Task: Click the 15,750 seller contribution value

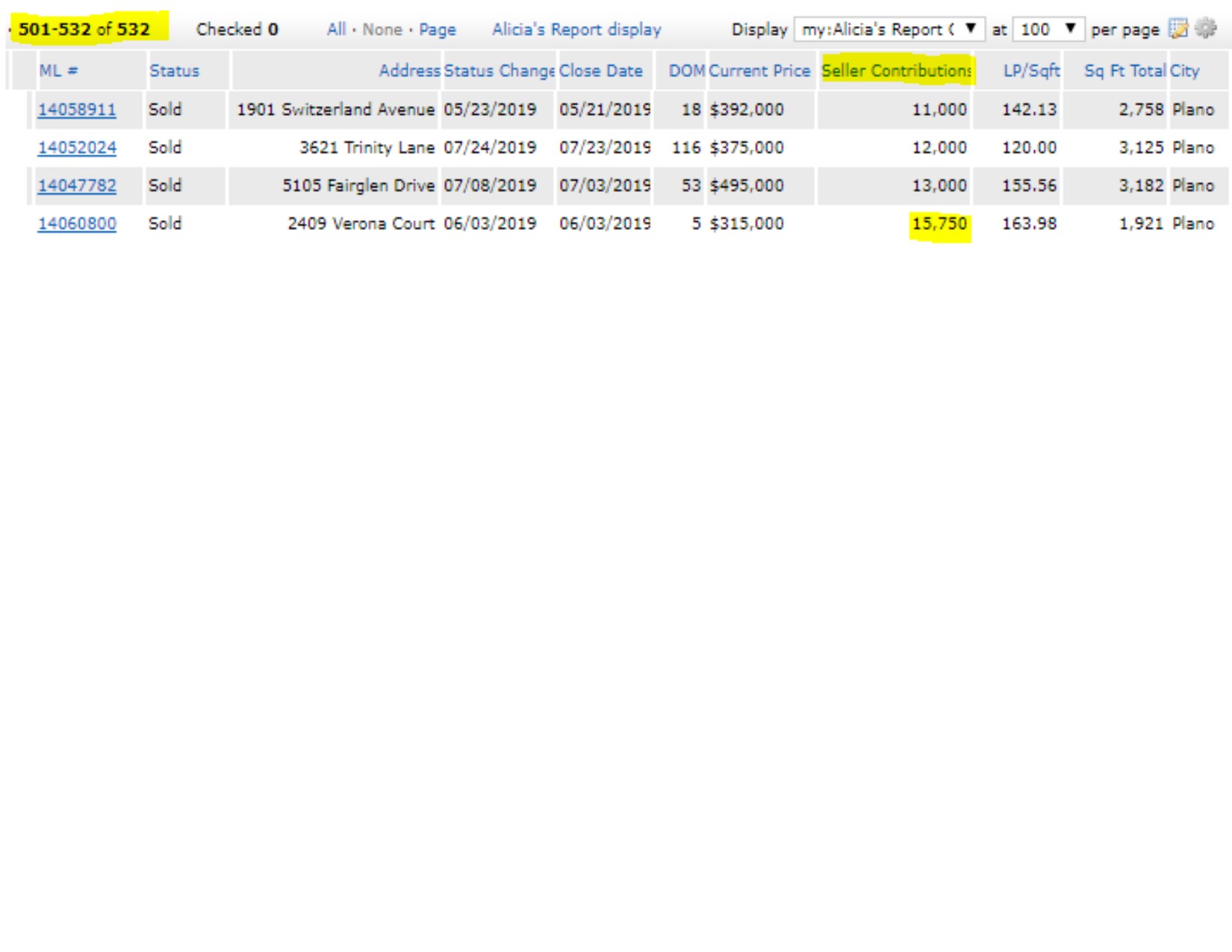Action: tap(939, 224)
